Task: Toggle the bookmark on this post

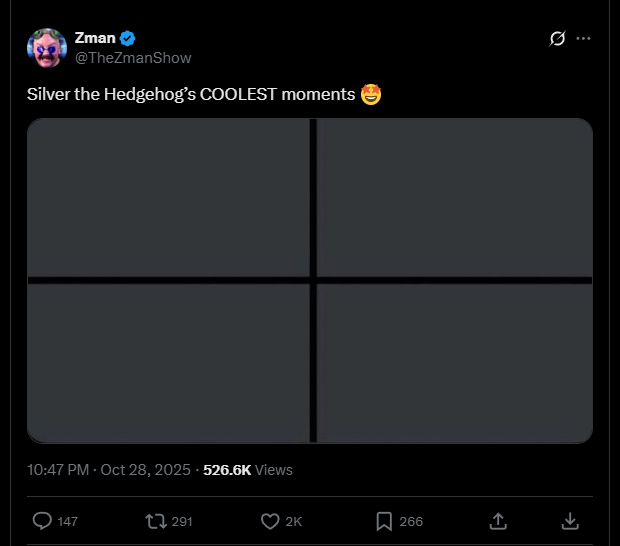Action: [x=384, y=521]
